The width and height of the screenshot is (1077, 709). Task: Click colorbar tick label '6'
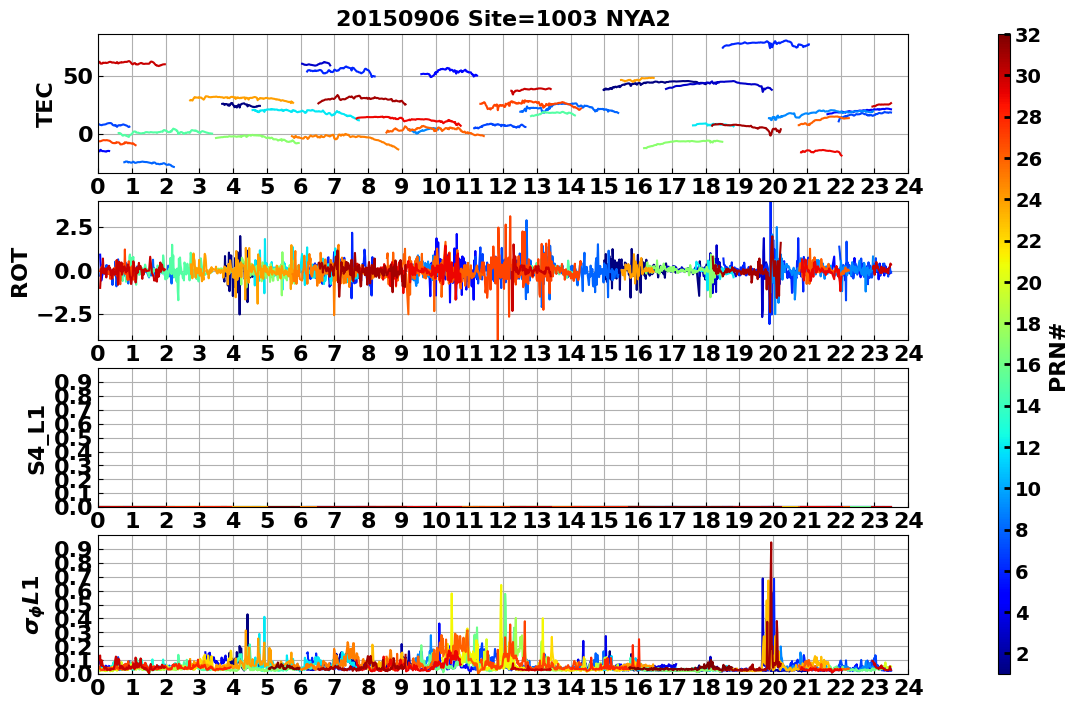(x=1022, y=571)
